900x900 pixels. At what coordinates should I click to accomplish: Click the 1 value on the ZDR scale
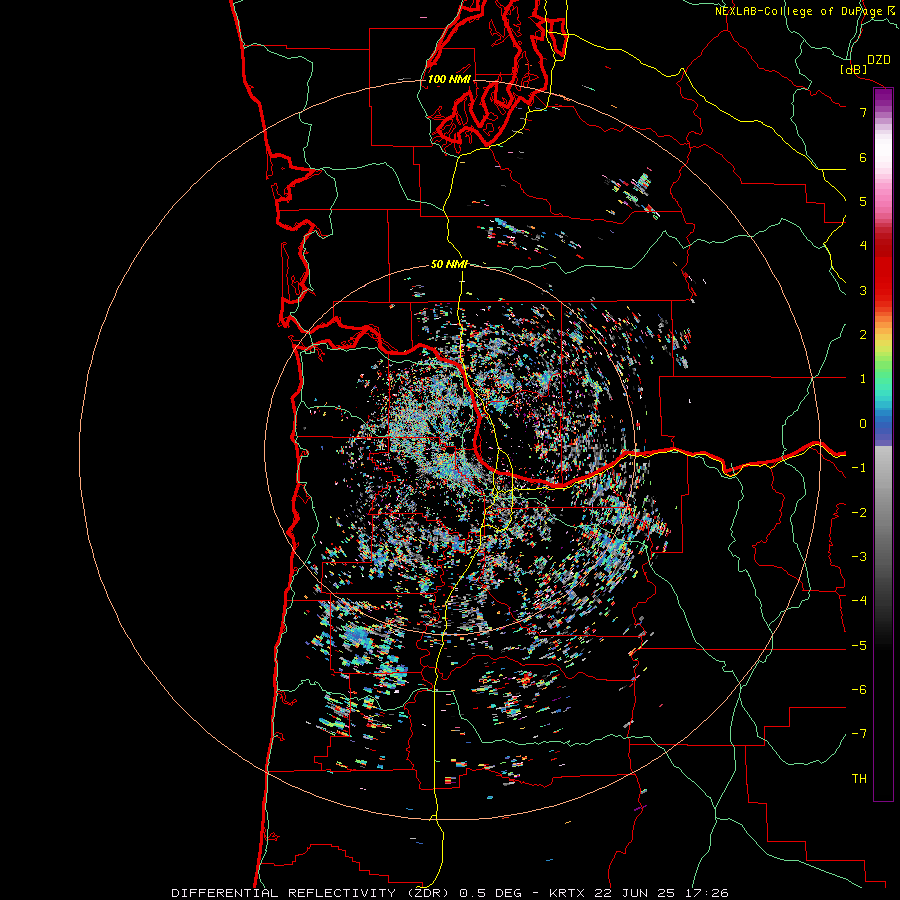863,379
